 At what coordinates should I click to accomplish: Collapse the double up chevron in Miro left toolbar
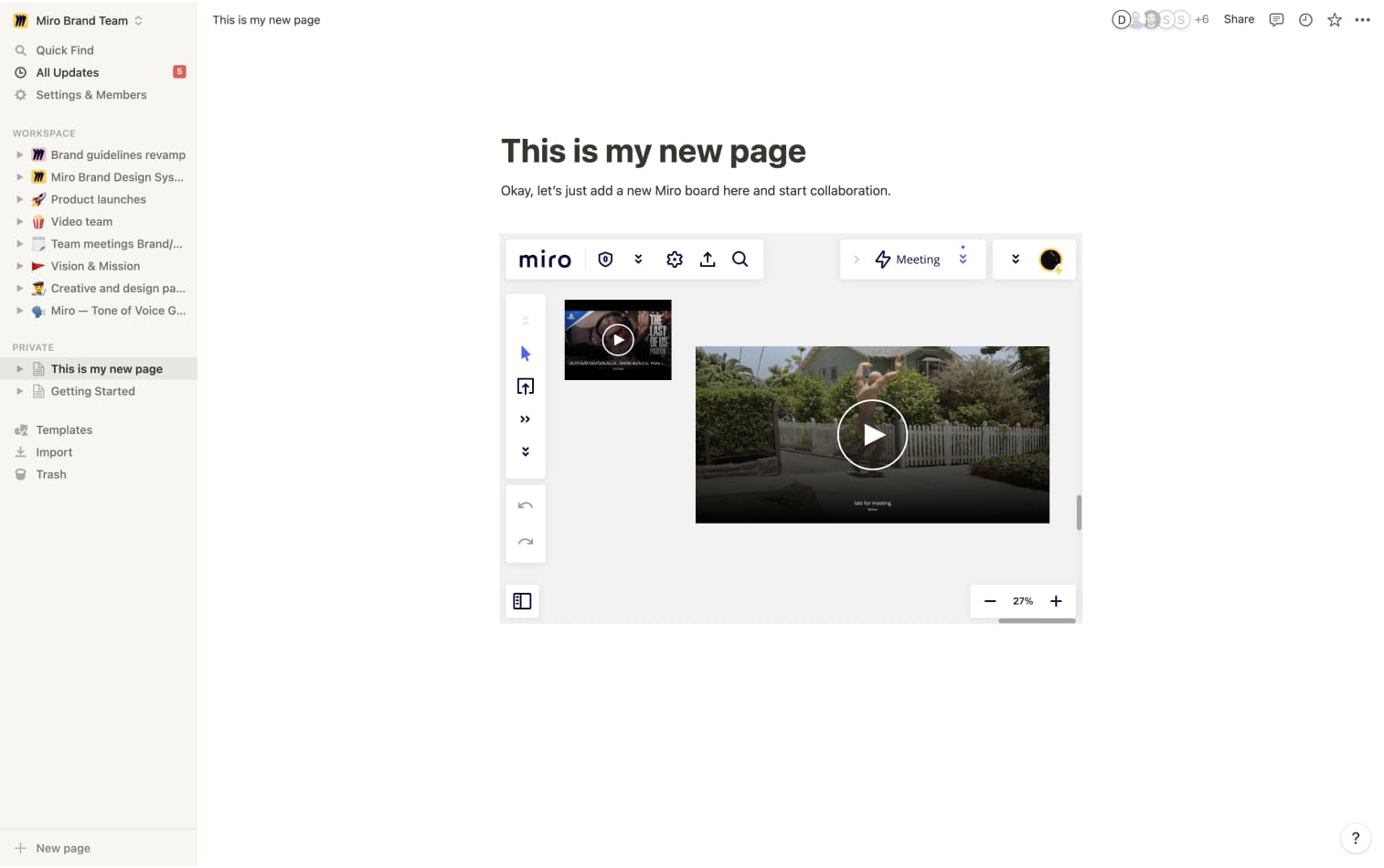pyautogui.click(x=526, y=321)
